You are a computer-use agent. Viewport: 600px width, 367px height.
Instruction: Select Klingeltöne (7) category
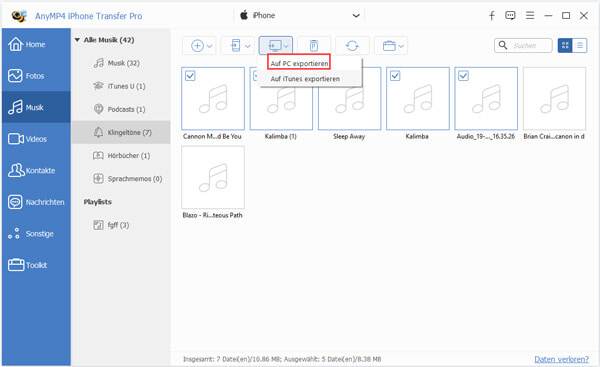(x=121, y=132)
